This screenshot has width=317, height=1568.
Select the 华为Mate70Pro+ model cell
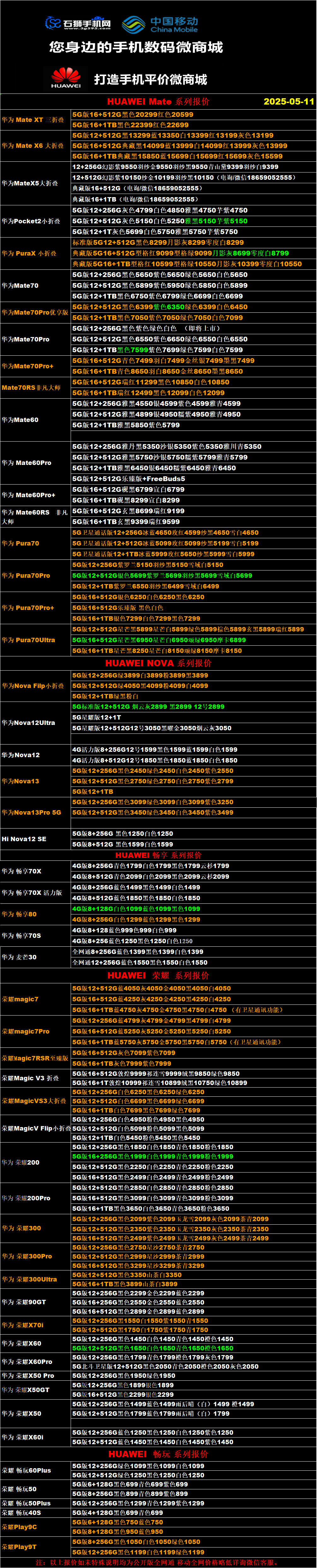(35, 366)
